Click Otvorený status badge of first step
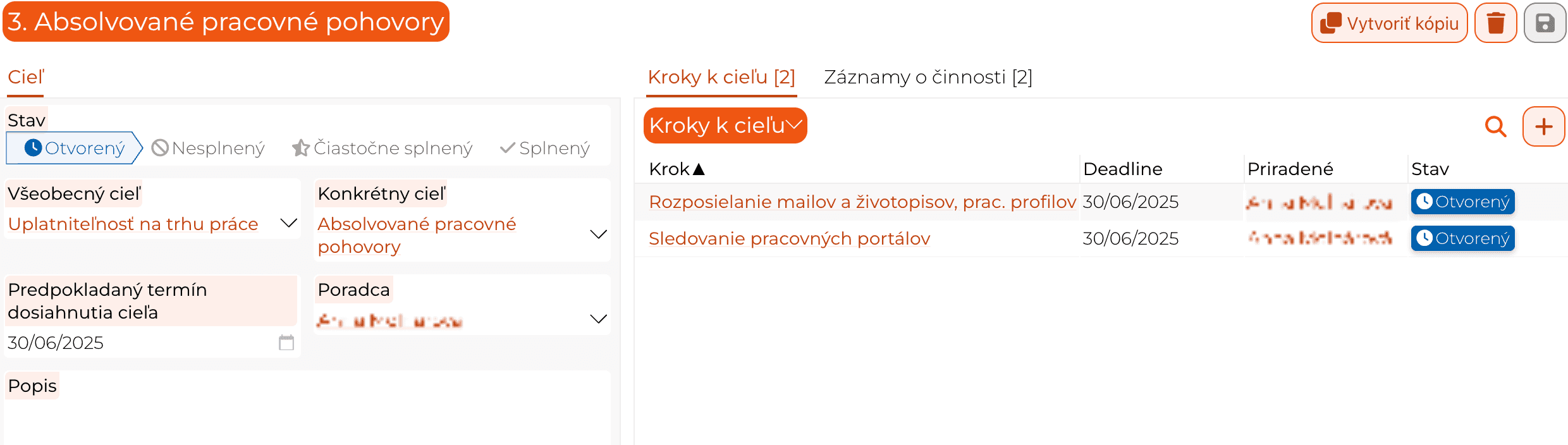 (1462, 202)
